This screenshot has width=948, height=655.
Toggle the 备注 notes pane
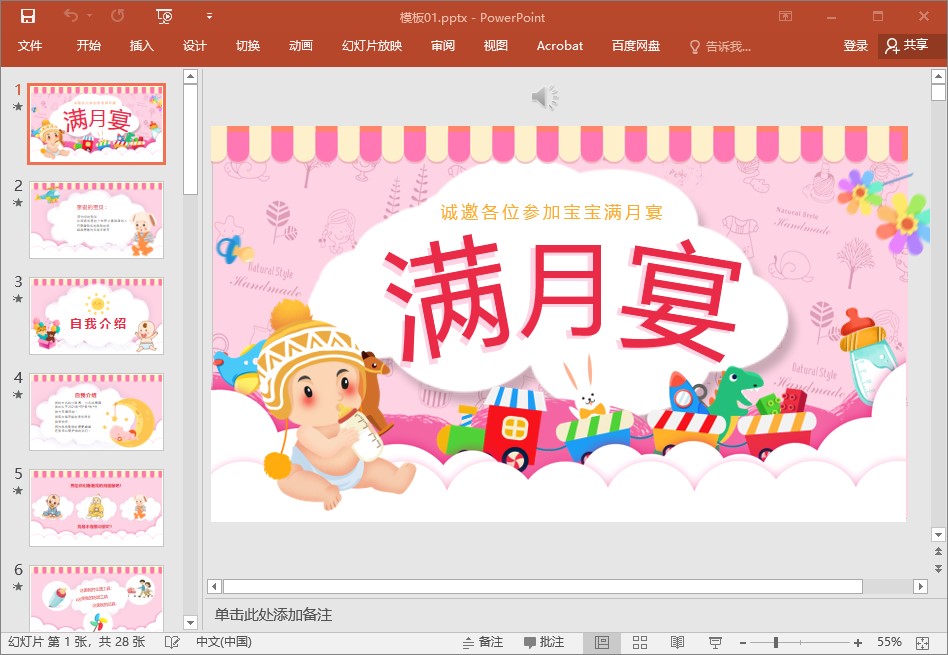482,642
